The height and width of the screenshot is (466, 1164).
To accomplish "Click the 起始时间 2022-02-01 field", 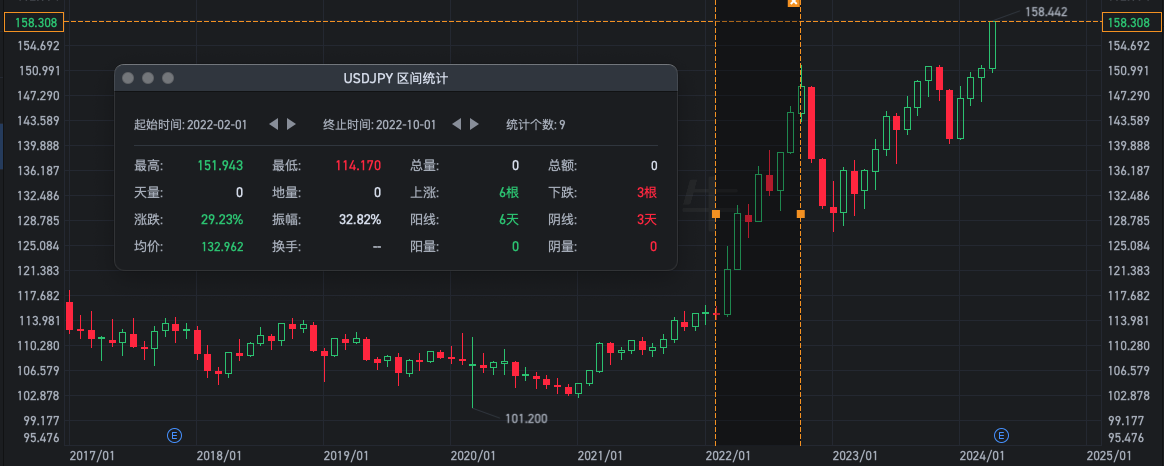I will click(x=190, y=124).
